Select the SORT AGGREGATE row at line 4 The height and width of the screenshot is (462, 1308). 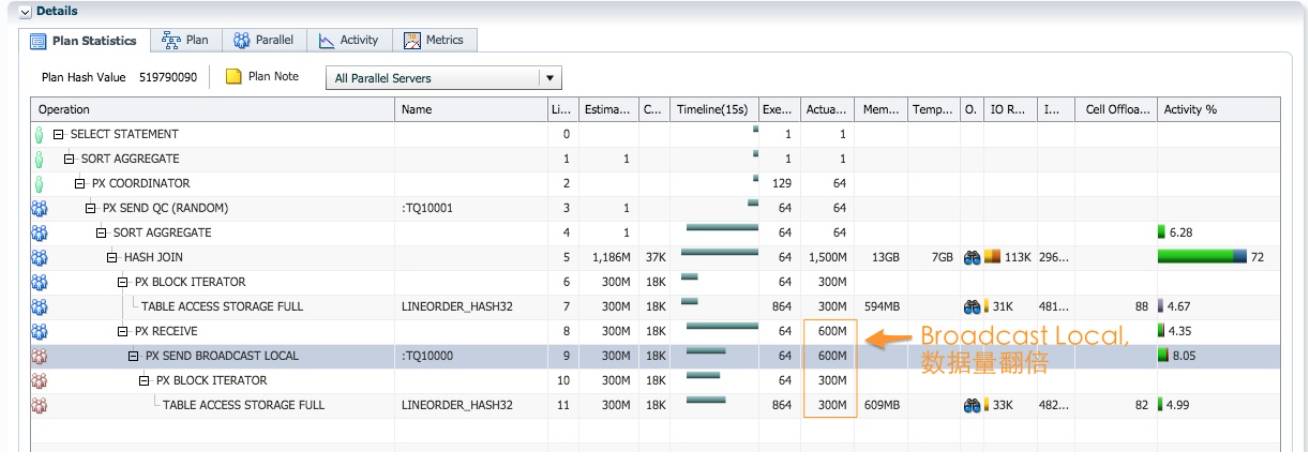click(655, 232)
